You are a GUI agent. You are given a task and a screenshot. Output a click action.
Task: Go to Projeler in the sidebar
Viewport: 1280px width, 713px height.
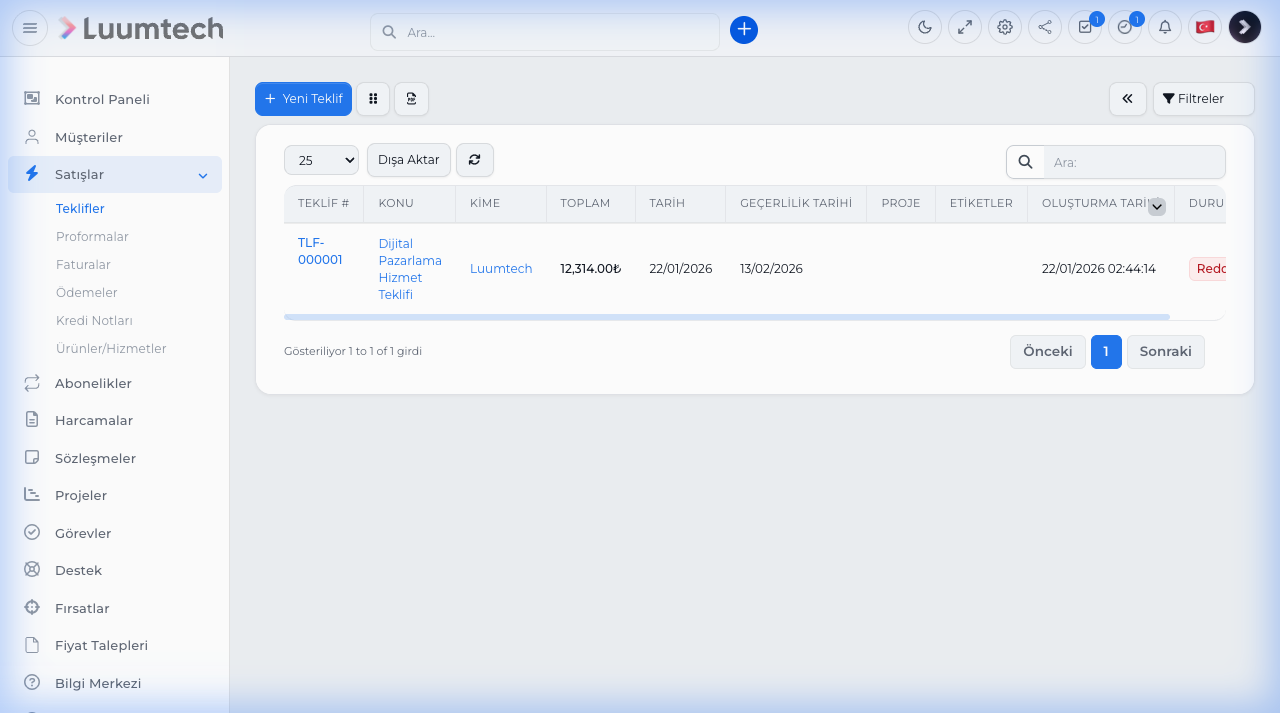[x=81, y=496]
